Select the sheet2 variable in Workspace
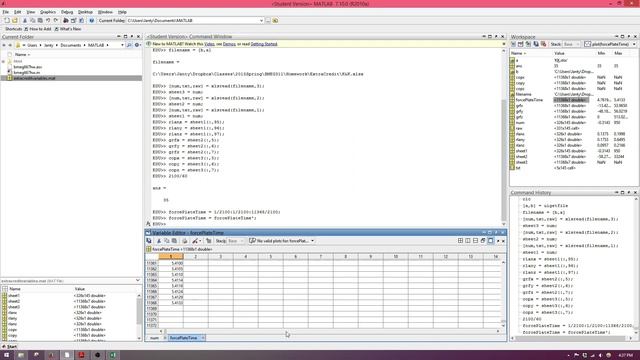640x360 pixels. [x=521, y=156]
